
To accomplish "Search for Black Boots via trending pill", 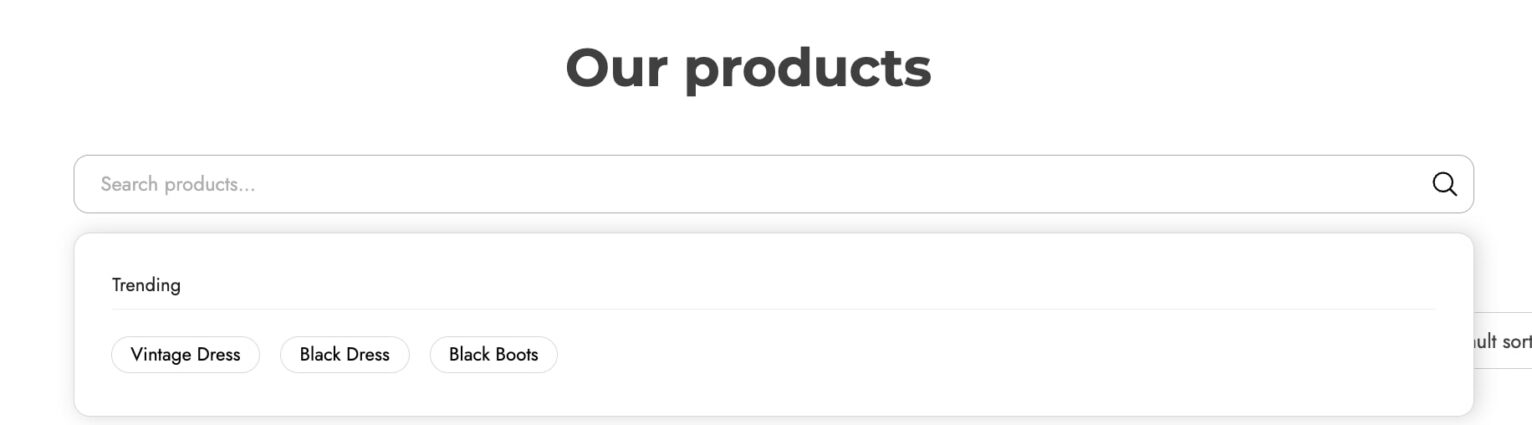I will click(493, 354).
